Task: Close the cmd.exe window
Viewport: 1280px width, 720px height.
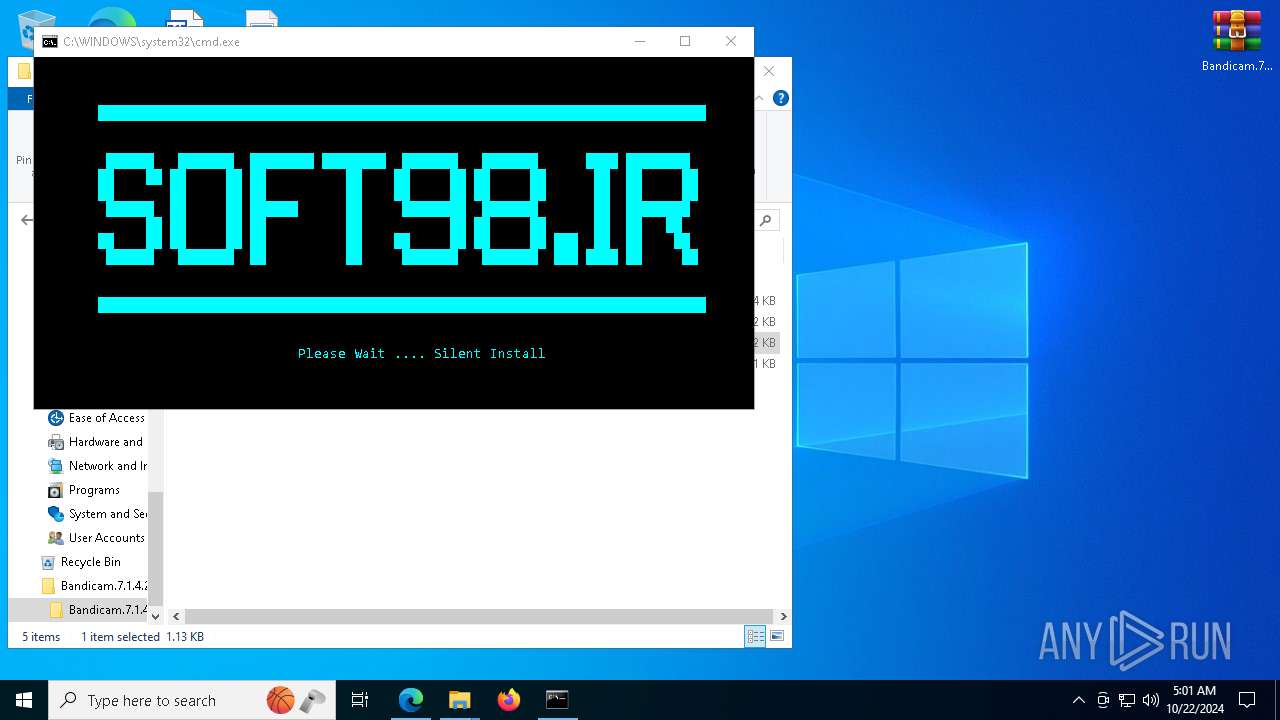Action: (x=731, y=42)
